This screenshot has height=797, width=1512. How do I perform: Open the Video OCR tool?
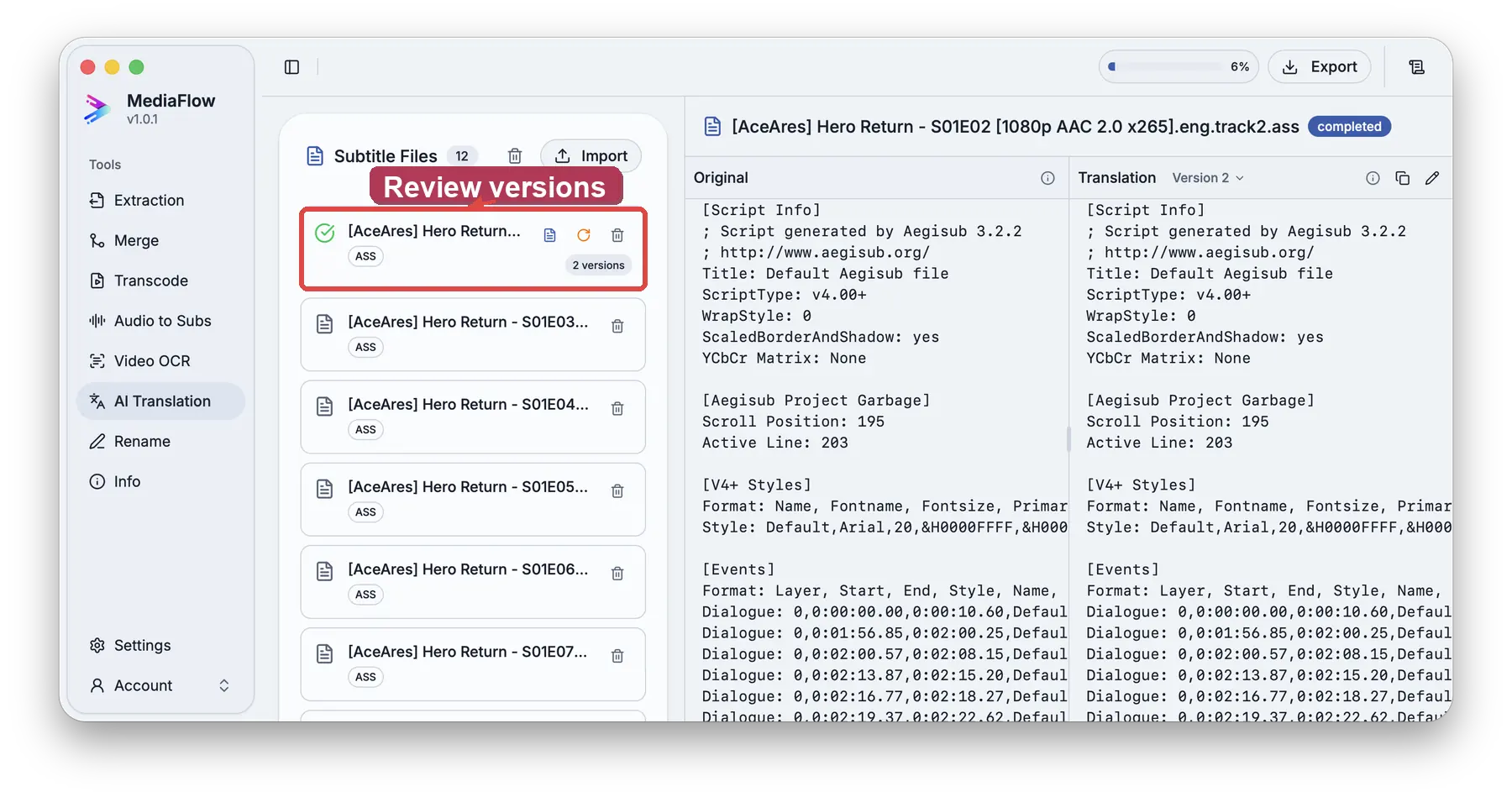tap(160, 361)
